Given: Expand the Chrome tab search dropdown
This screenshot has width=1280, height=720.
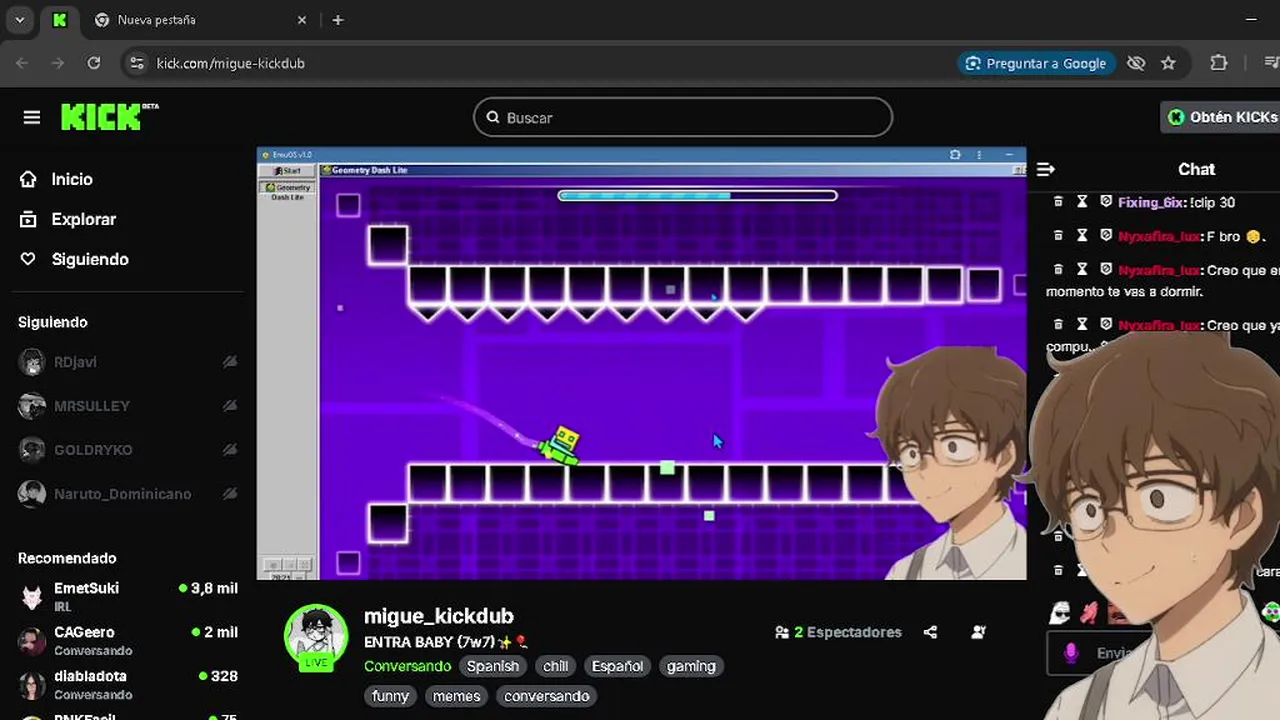Looking at the screenshot, I should point(19,20).
